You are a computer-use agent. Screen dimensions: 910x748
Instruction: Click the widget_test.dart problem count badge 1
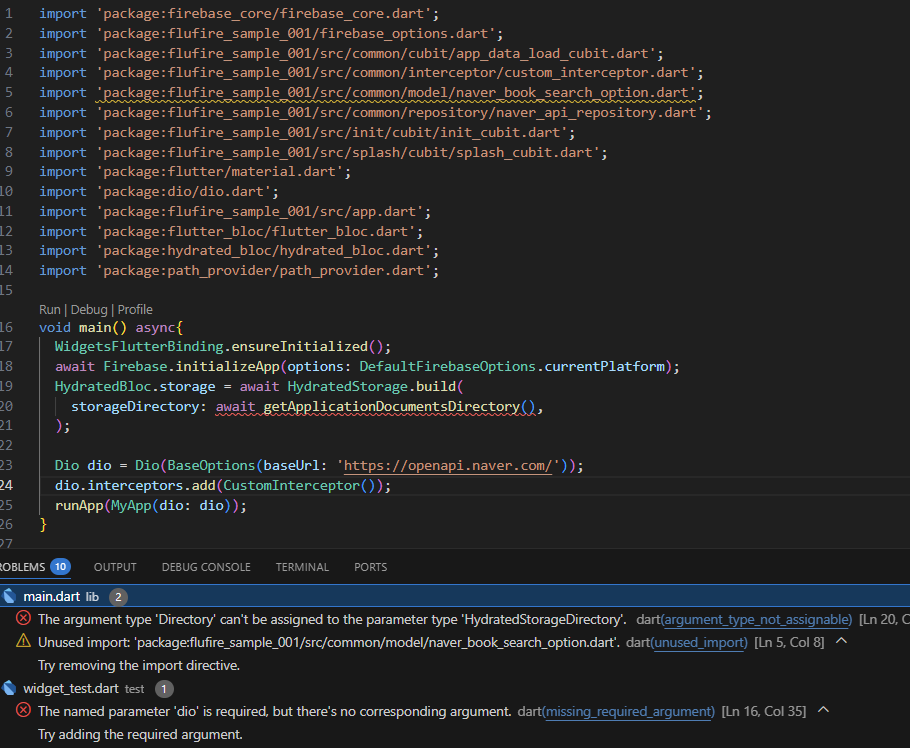click(164, 689)
